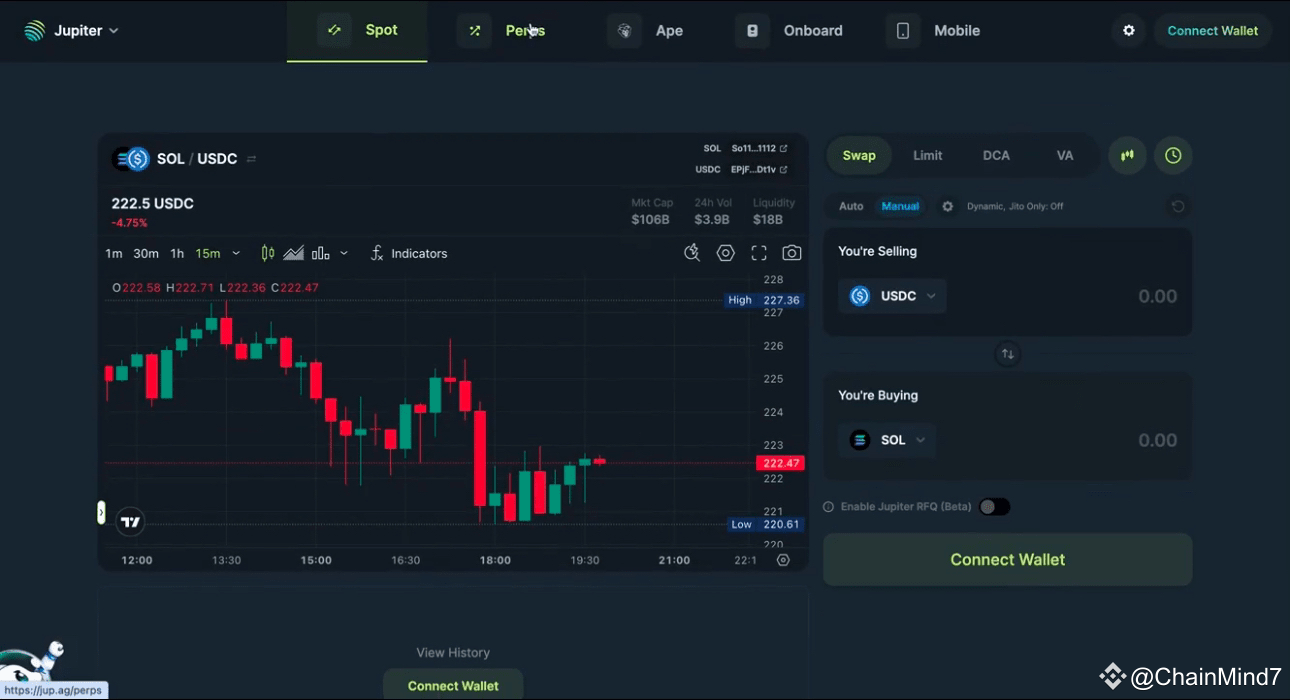Select the area chart type icon

[293, 254]
